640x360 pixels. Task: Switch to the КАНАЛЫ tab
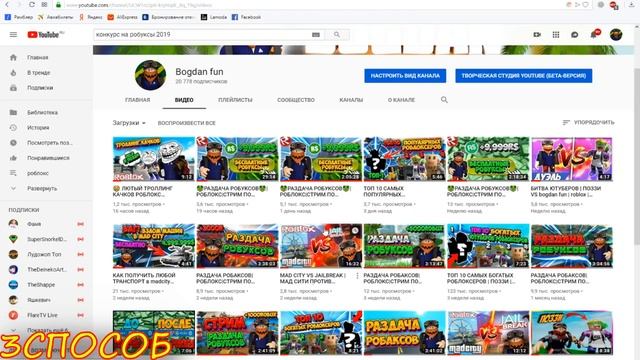point(351,100)
